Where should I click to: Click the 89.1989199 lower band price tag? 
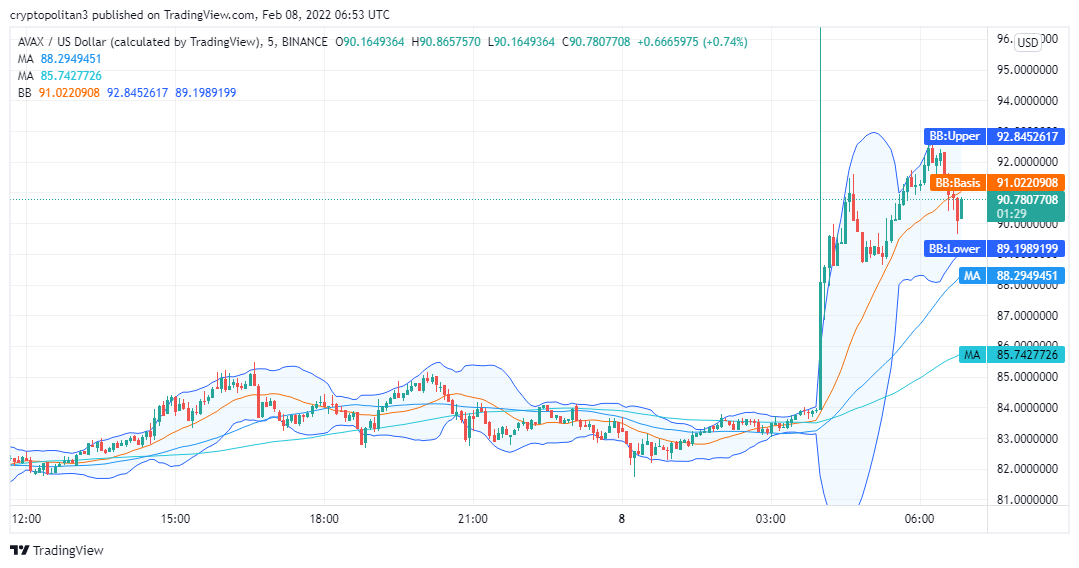tap(1027, 249)
